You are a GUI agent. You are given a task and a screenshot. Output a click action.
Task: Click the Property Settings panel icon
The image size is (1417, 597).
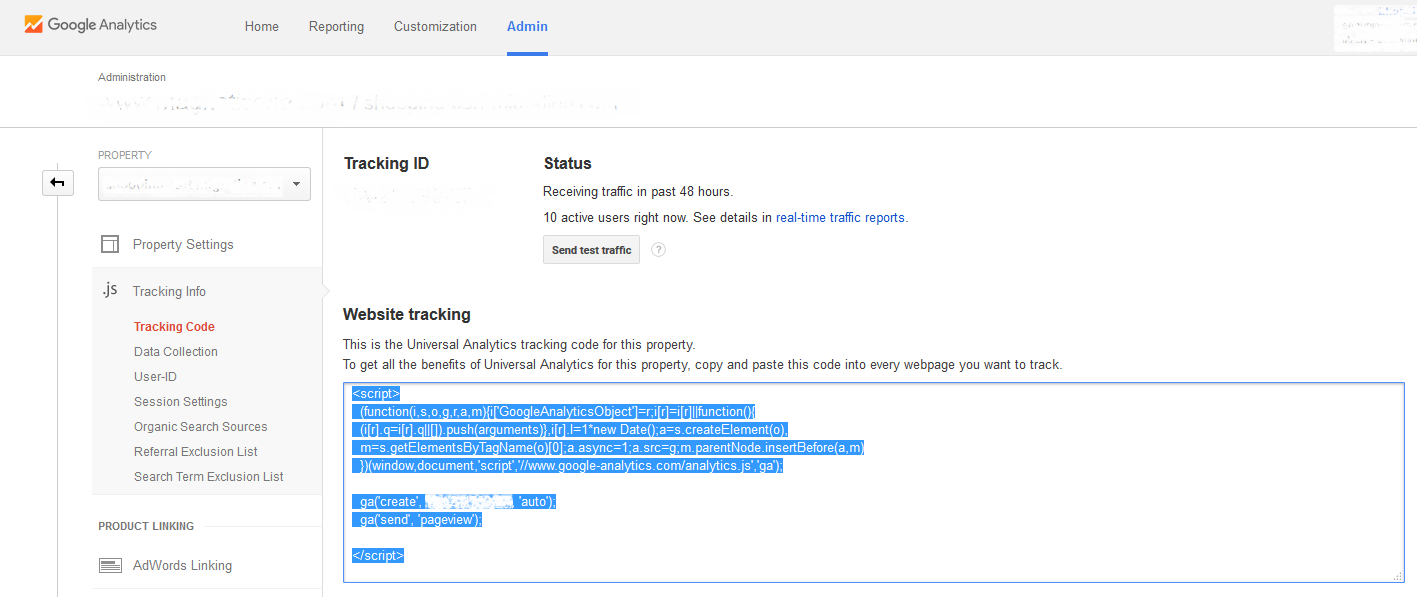(110, 245)
